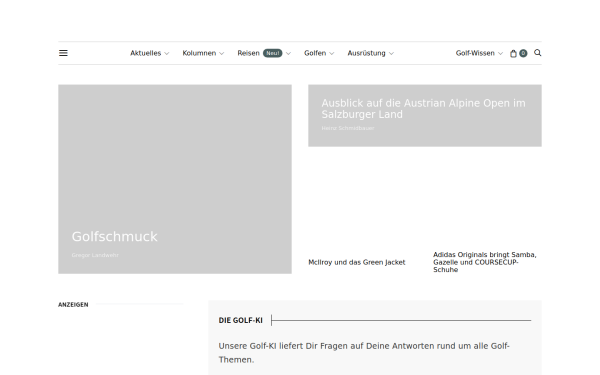Screen dimensions: 600x375
Task: Open author Heinz Schmidbauer link
Action: (x=348, y=128)
